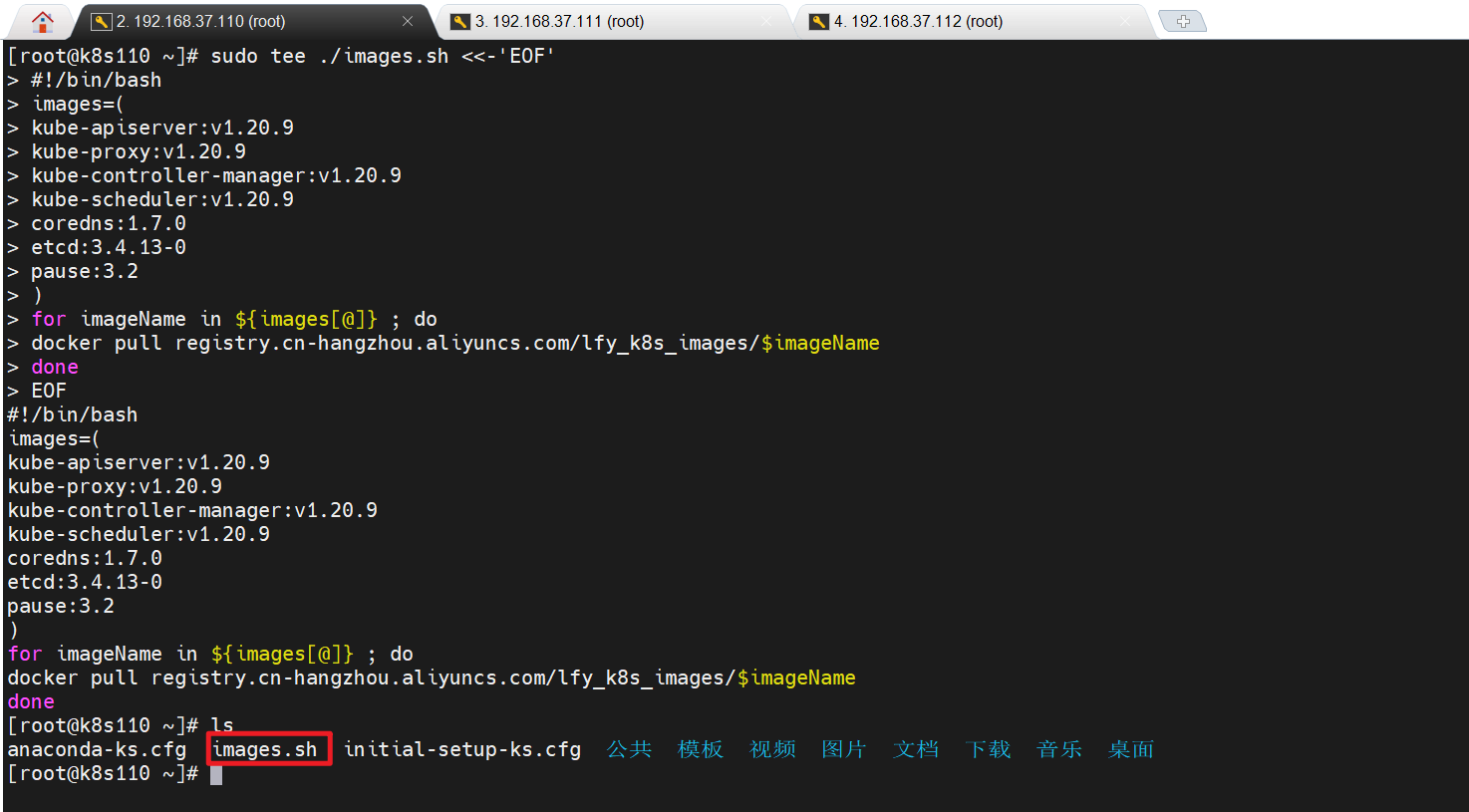Click the 桌面 directory name

(1131, 749)
